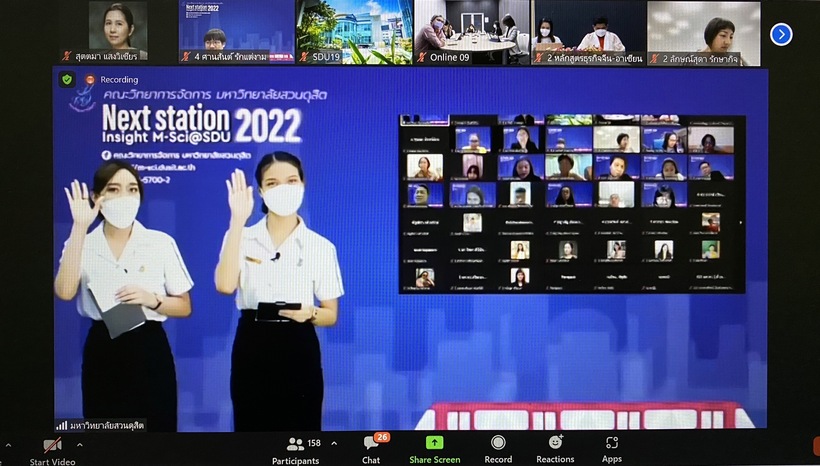
Task: Open the Participants panel
Action: 295,451
